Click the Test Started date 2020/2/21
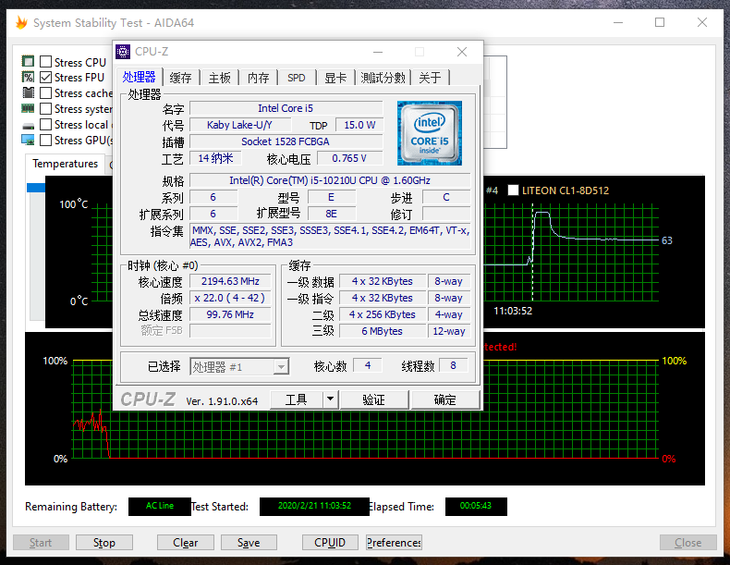This screenshot has height=565, width=730. coord(314,506)
